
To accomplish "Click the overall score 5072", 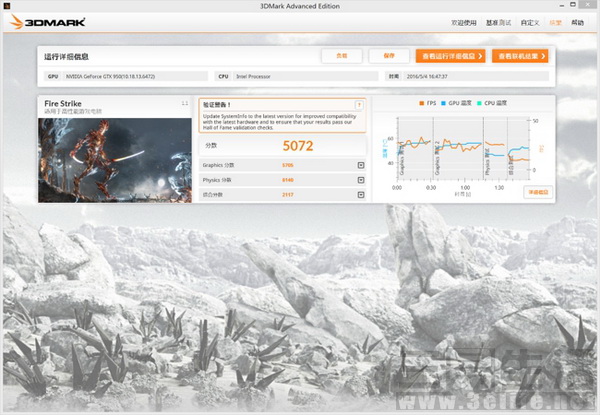I will [298, 146].
